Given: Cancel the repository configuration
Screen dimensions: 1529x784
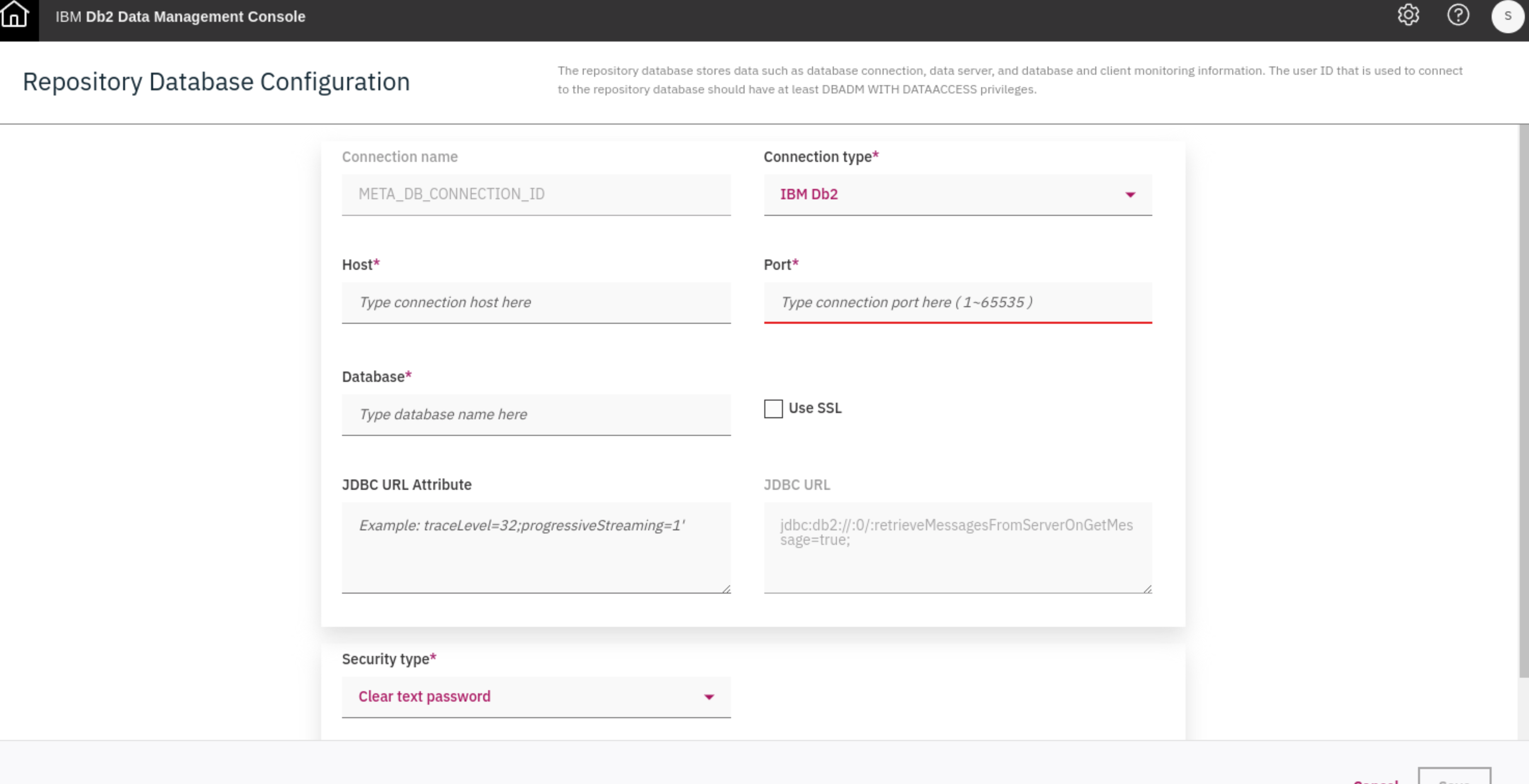Looking at the screenshot, I should coord(1375,780).
